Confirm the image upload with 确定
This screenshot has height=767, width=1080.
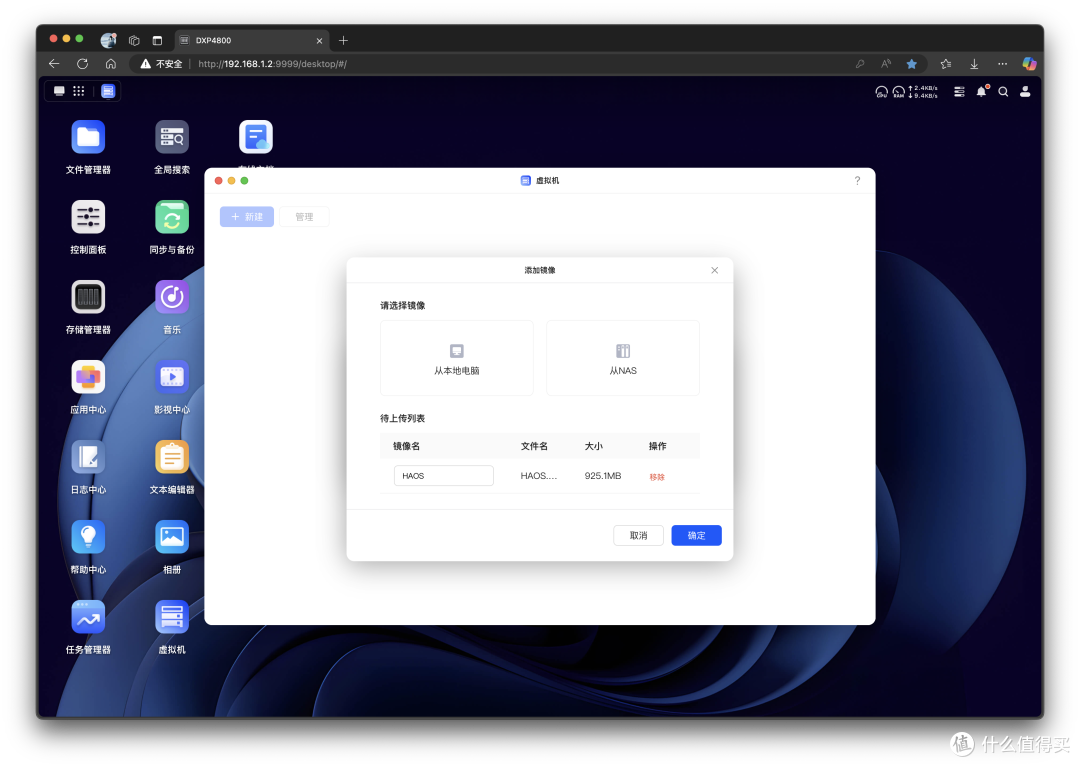pos(696,536)
